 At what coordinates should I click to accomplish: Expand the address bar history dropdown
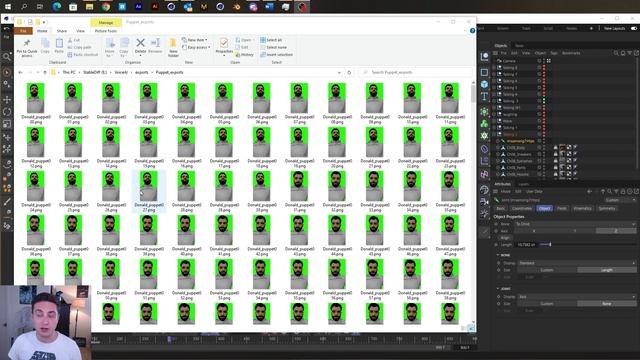coord(339,72)
